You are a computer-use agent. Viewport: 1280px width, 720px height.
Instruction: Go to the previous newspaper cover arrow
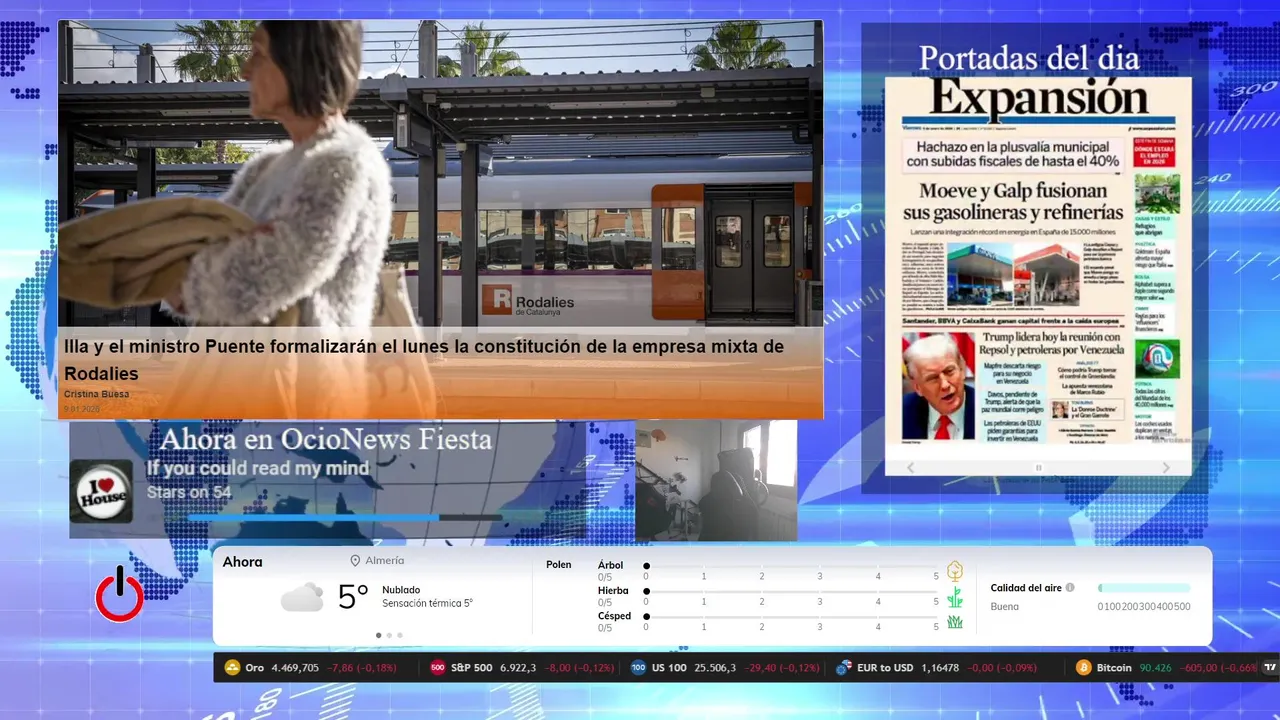click(x=910, y=467)
